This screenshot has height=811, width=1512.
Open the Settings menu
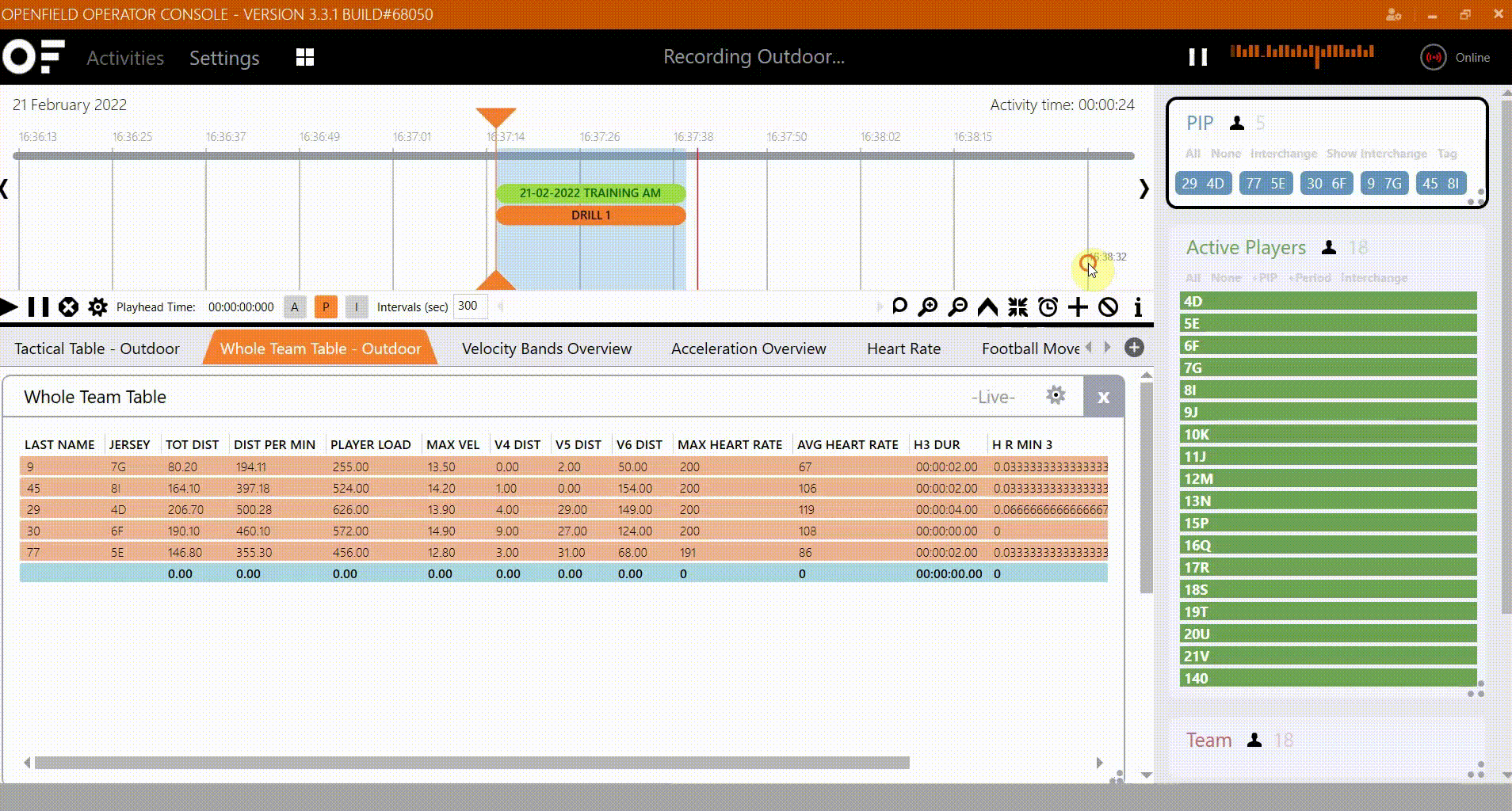(224, 58)
